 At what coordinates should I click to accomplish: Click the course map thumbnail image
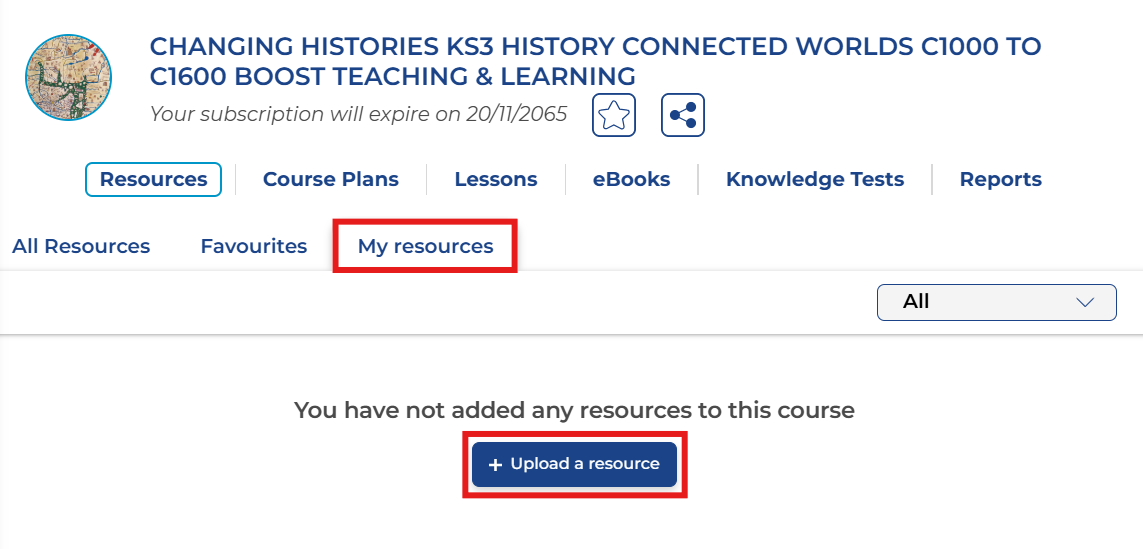click(x=68, y=77)
